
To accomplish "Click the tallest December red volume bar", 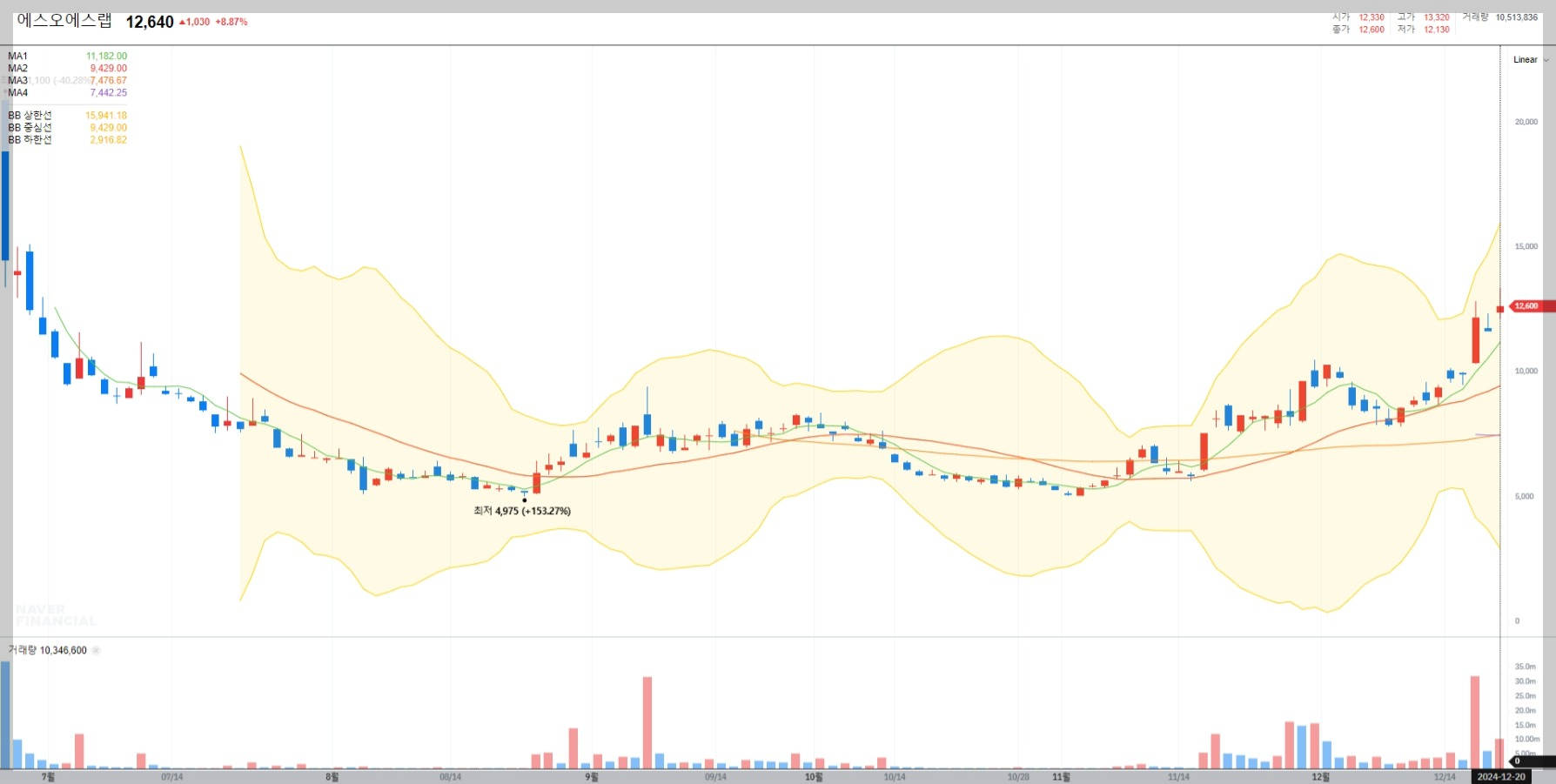I will click(1475, 722).
